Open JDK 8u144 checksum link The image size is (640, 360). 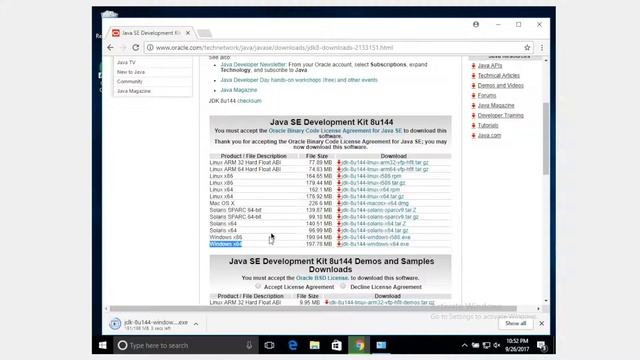click(249, 101)
